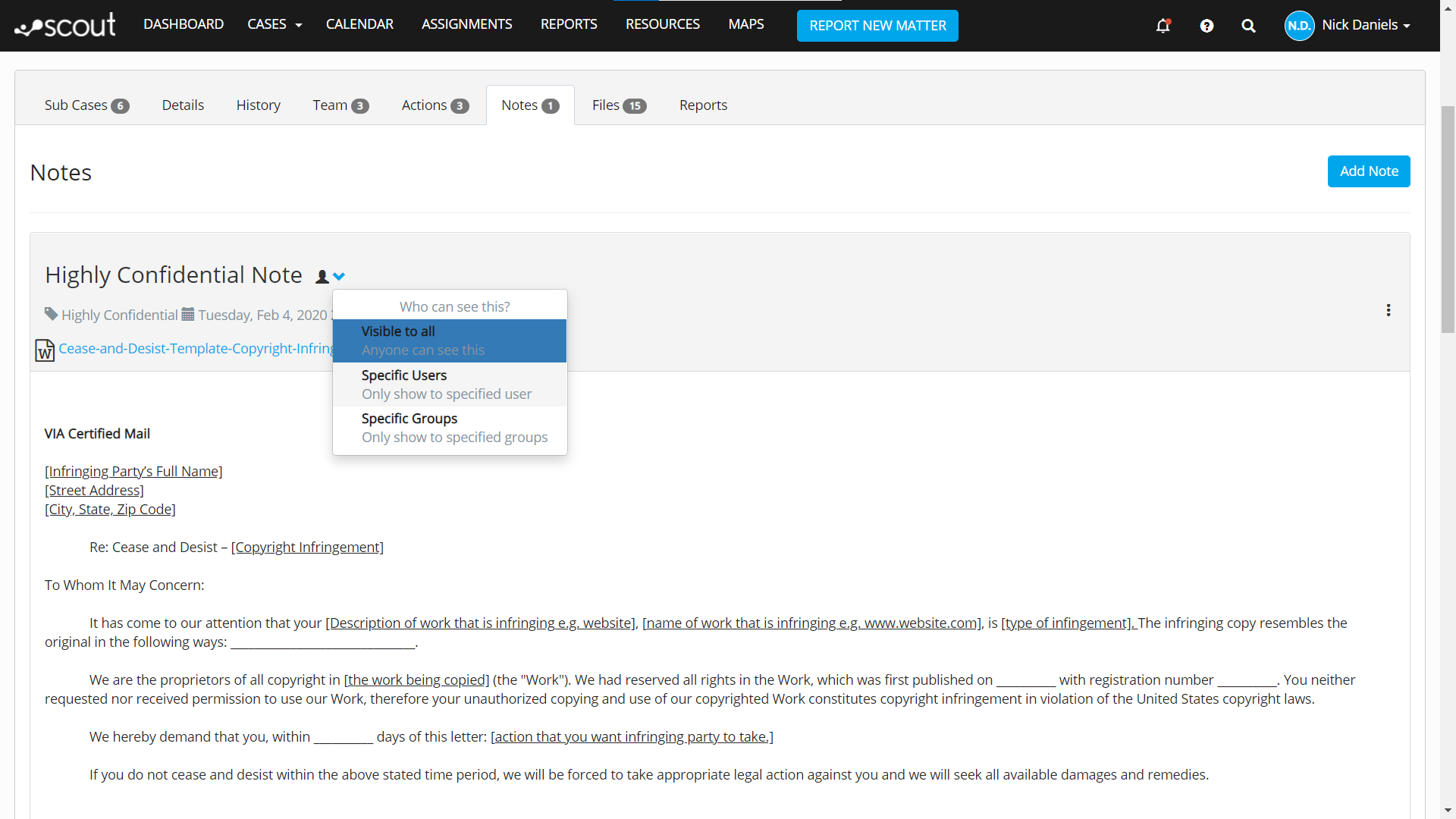Expand the Cases menu dropdown

point(275,24)
